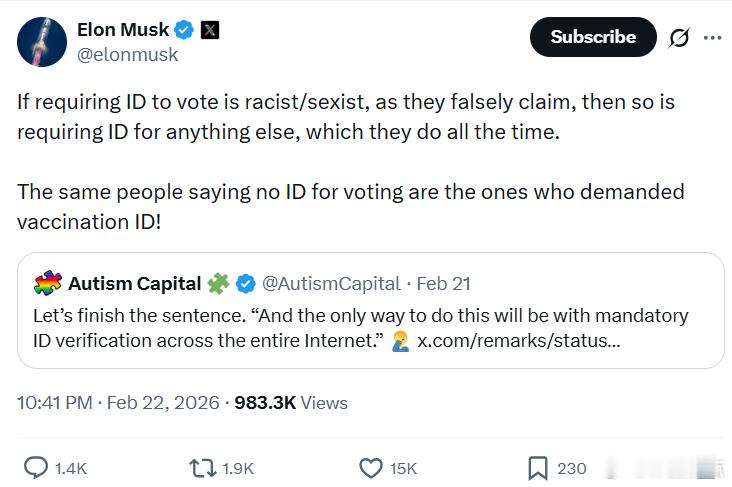
Task: Open the three-dot More options menu
Action: [x=712, y=38]
